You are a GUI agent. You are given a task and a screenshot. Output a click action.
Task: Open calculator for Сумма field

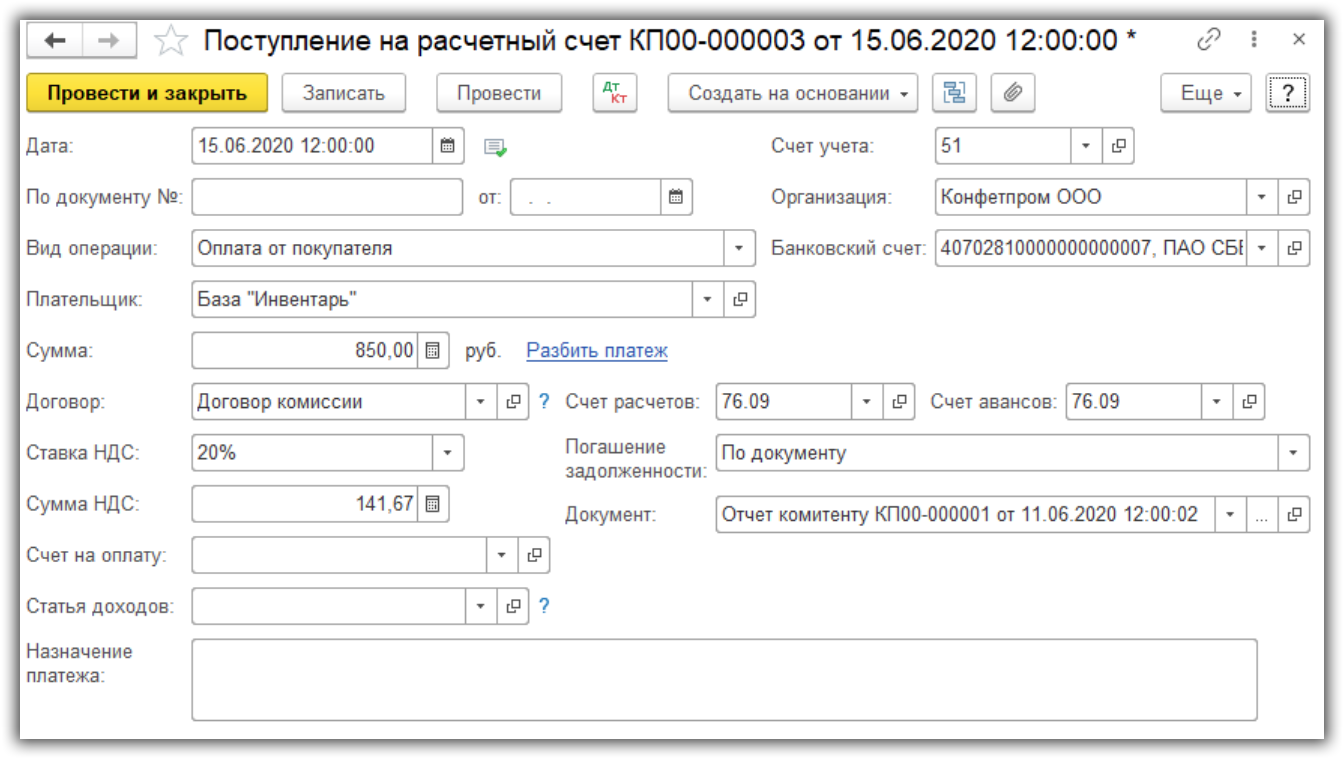pos(432,351)
